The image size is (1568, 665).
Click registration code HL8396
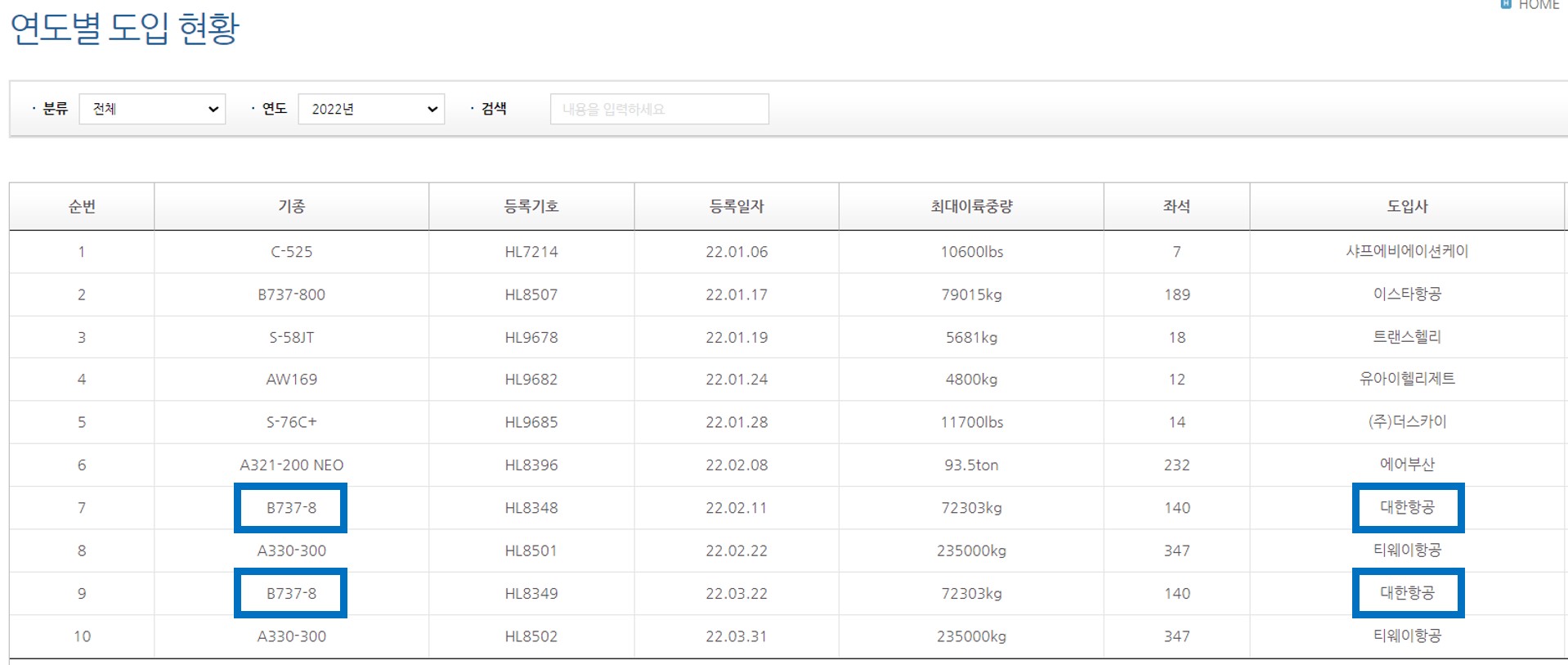(x=531, y=465)
